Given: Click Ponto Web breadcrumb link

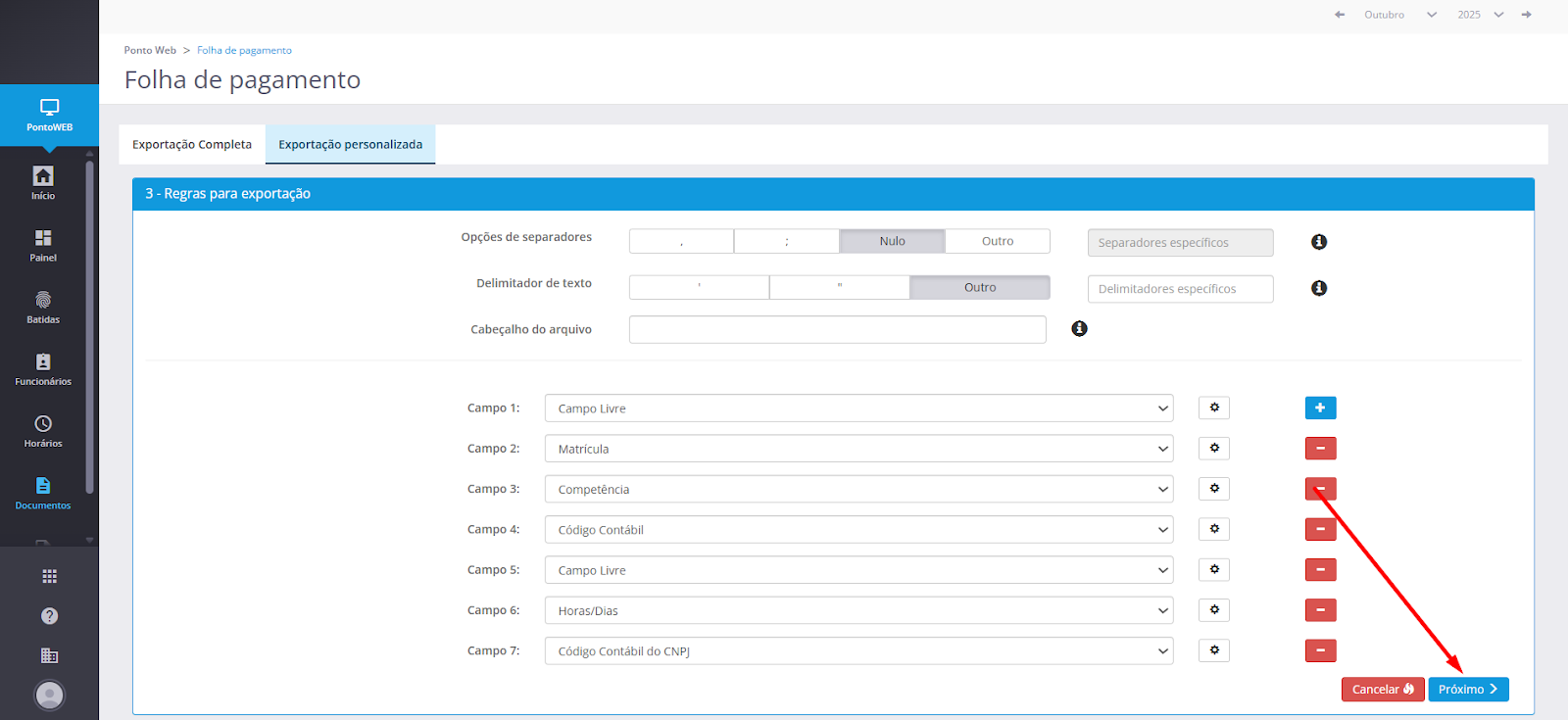Looking at the screenshot, I should click(150, 50).
